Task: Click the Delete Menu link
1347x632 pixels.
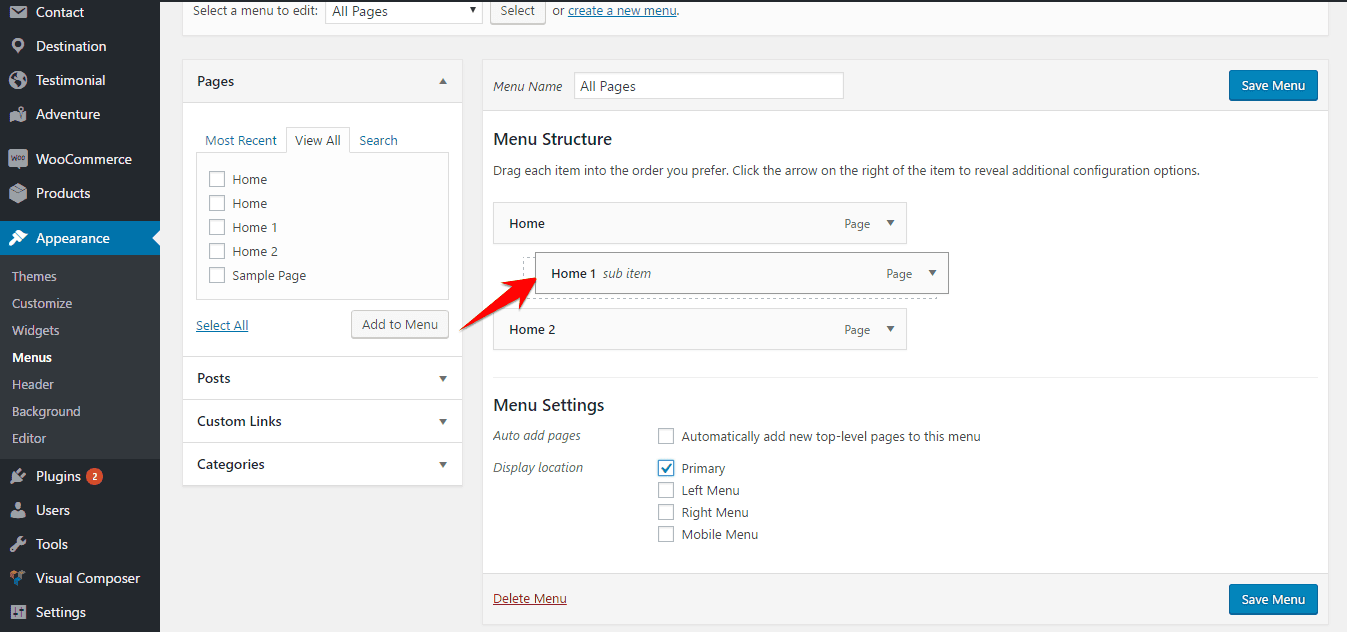Action: [x=529, y=598]
